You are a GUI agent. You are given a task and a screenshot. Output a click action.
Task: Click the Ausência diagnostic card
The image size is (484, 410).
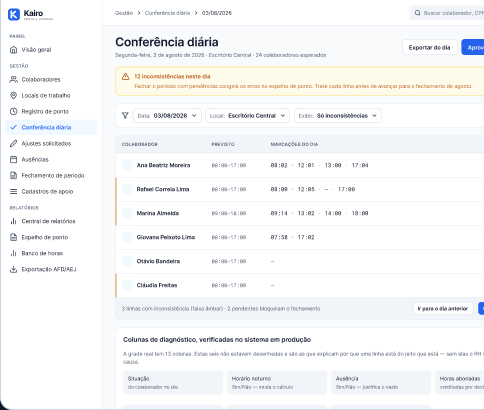coord(381,382)
